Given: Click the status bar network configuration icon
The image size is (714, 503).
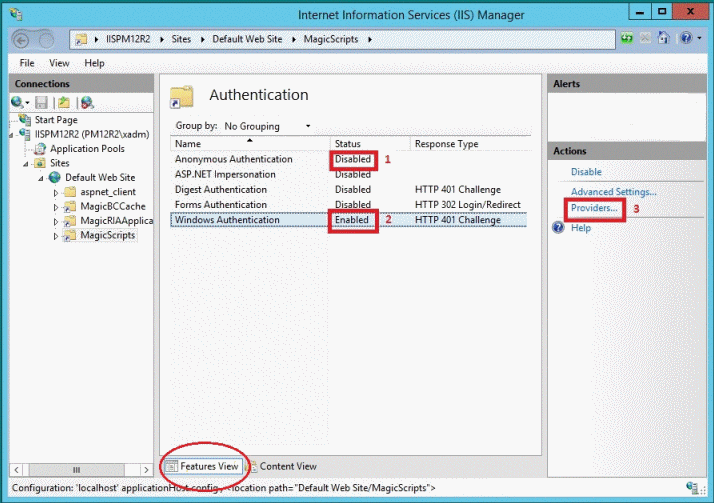Looking at the screenshot, I should [x=692, y=488].
